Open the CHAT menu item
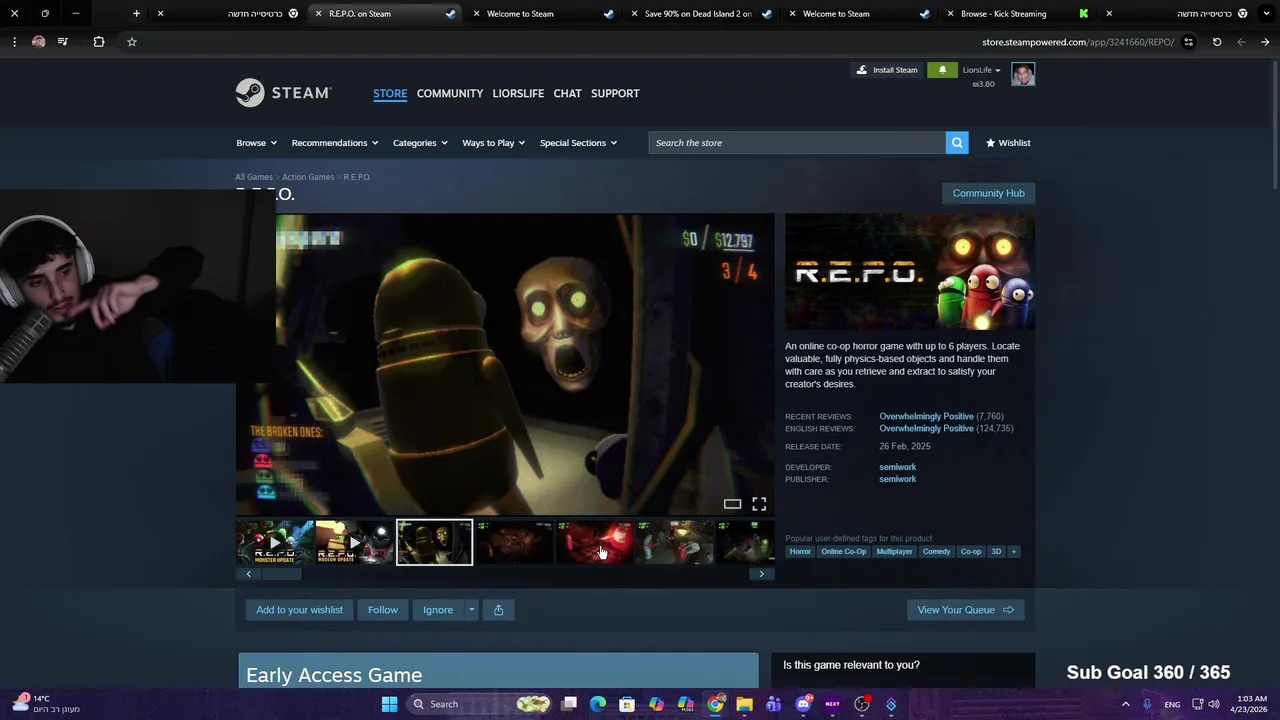 pos(567,93)
